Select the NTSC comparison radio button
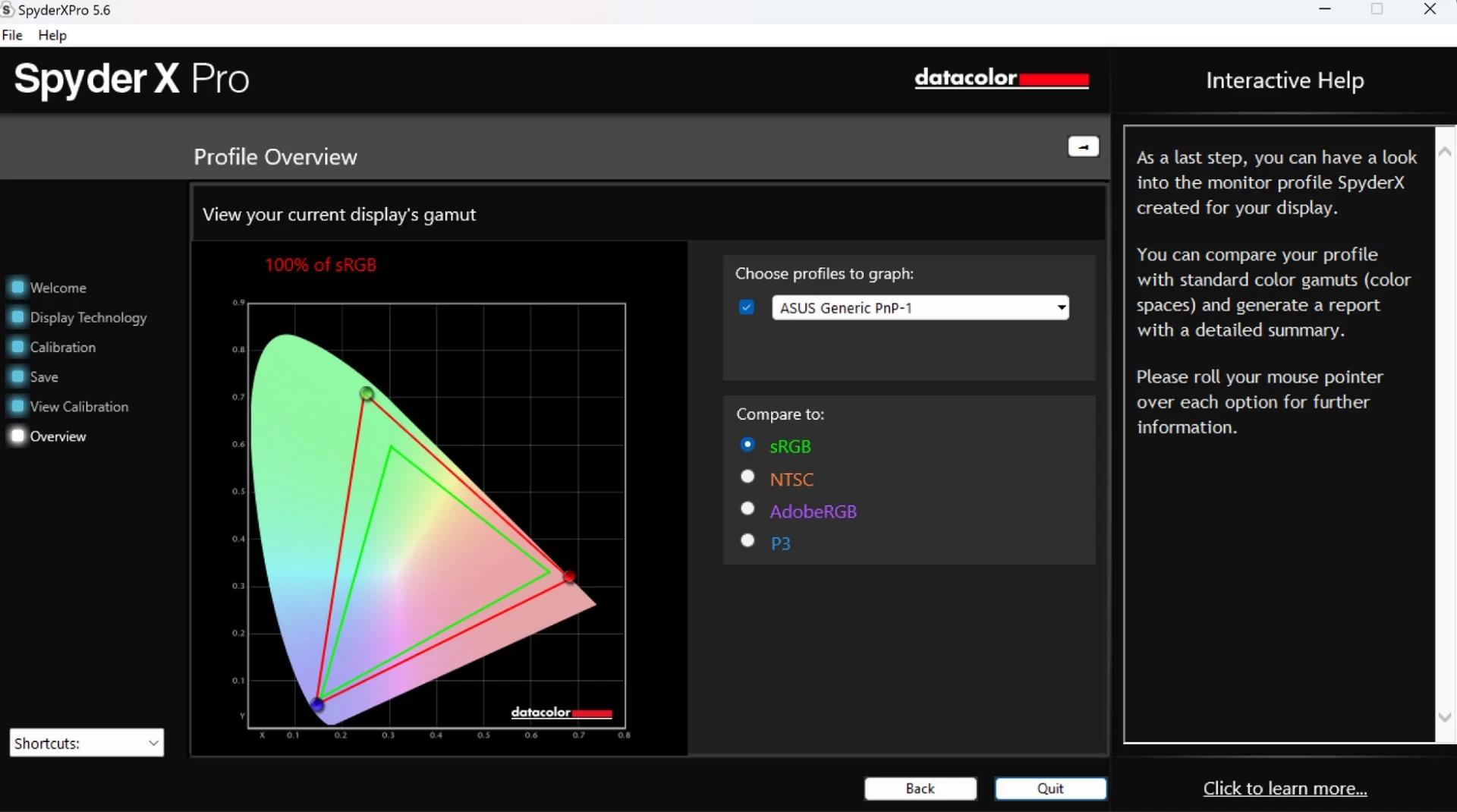The height and width of the screenshot is (812, 1457). 747,477
